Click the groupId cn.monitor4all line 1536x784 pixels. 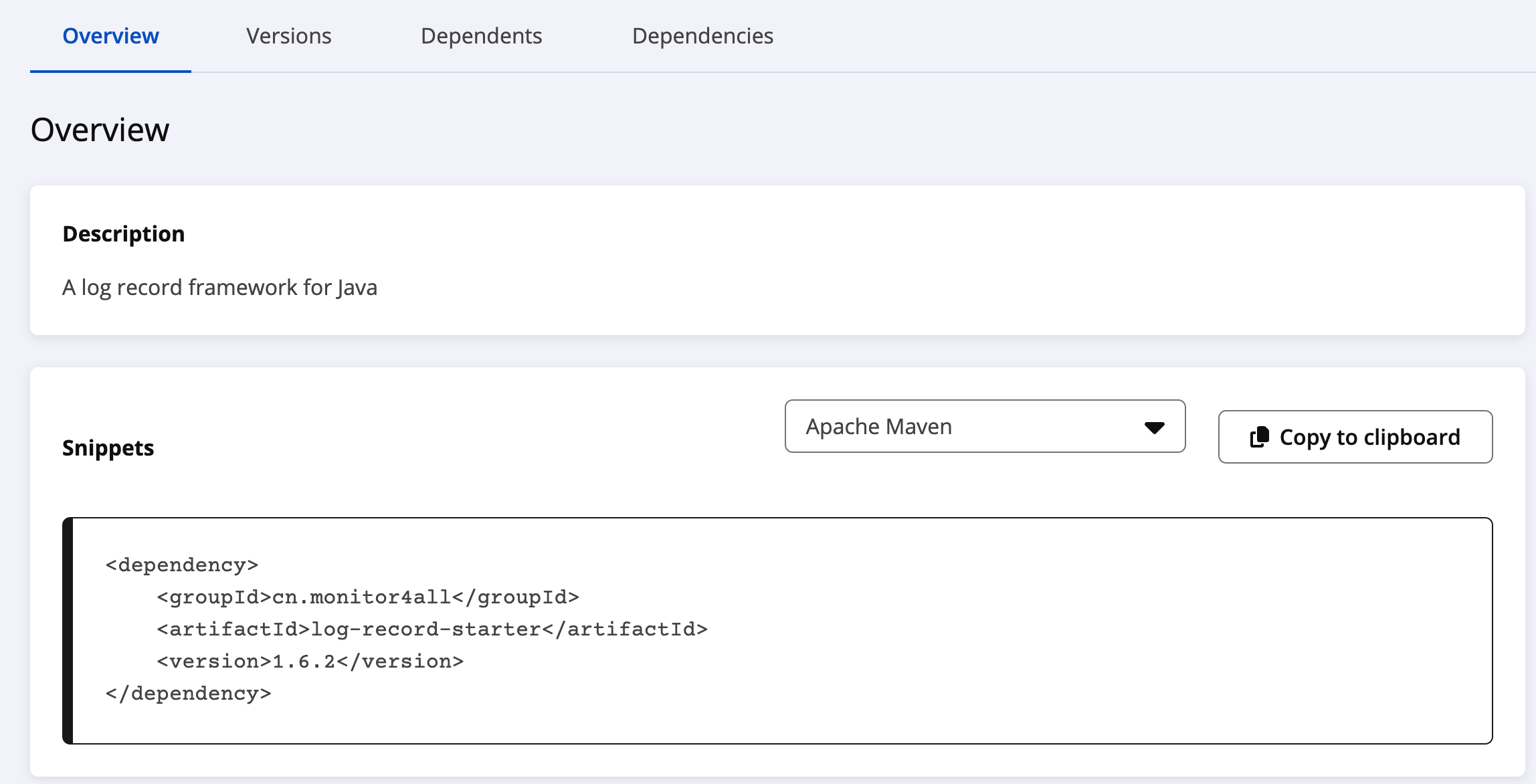point(368,597)
